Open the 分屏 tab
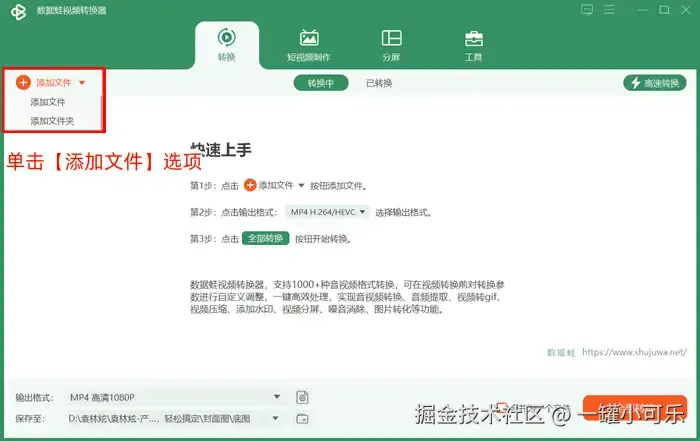700x441 pixels. click(x=392, y=45)
